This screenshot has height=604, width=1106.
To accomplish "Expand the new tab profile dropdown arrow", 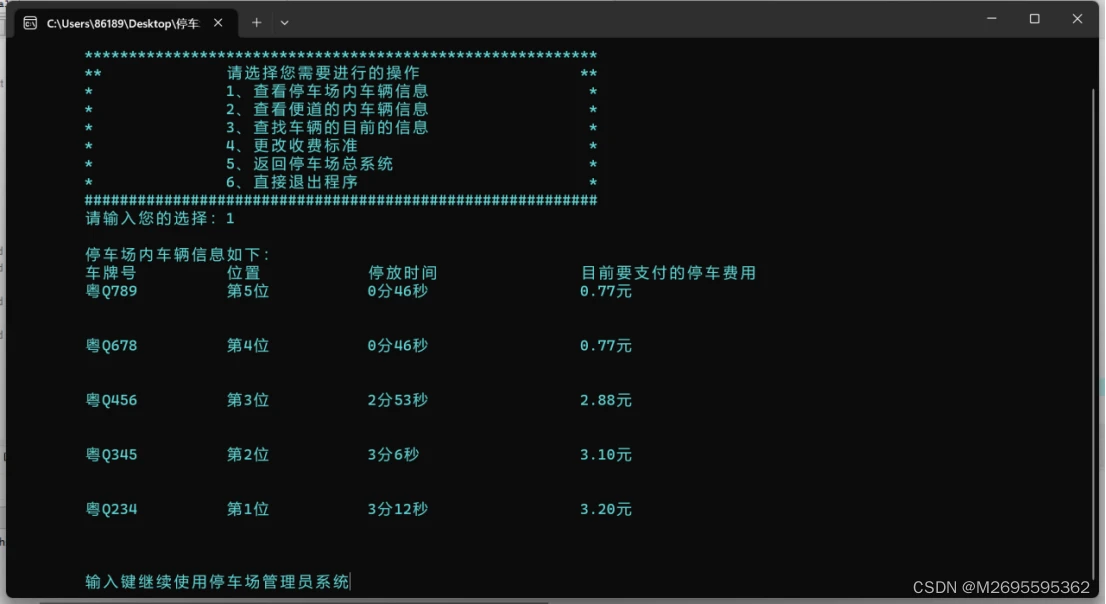I will (x=284, y=23).
